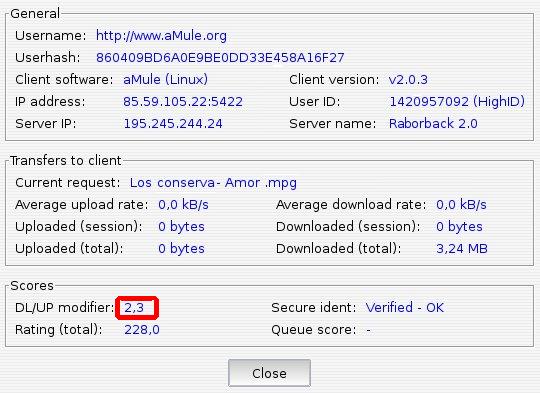Click the client version value v2.0.3
The image size is (540, 393).
(x=408, y=80)
